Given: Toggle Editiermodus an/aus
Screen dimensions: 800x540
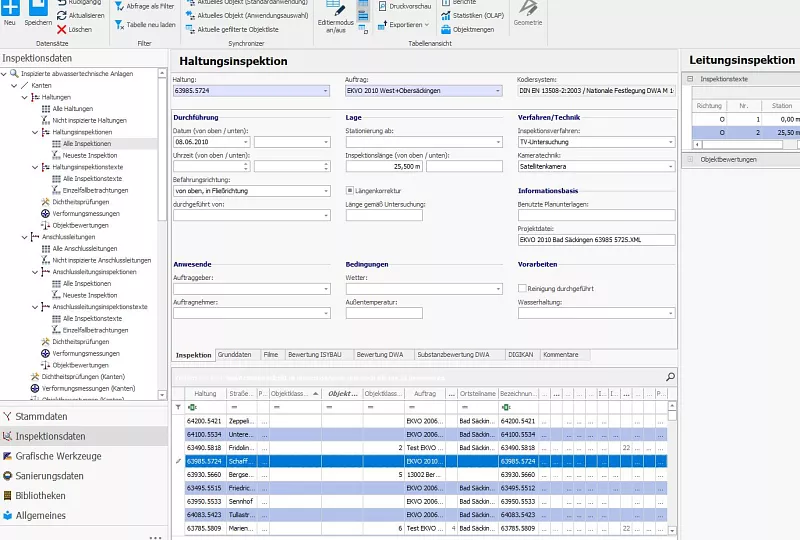Looking at the screenshot, I should coord(335,16).
